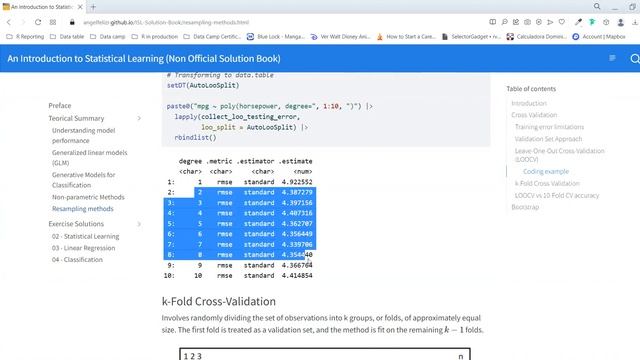Open the How to Start a Care... bookmark
640x360 pixels.
click(406, 37)
